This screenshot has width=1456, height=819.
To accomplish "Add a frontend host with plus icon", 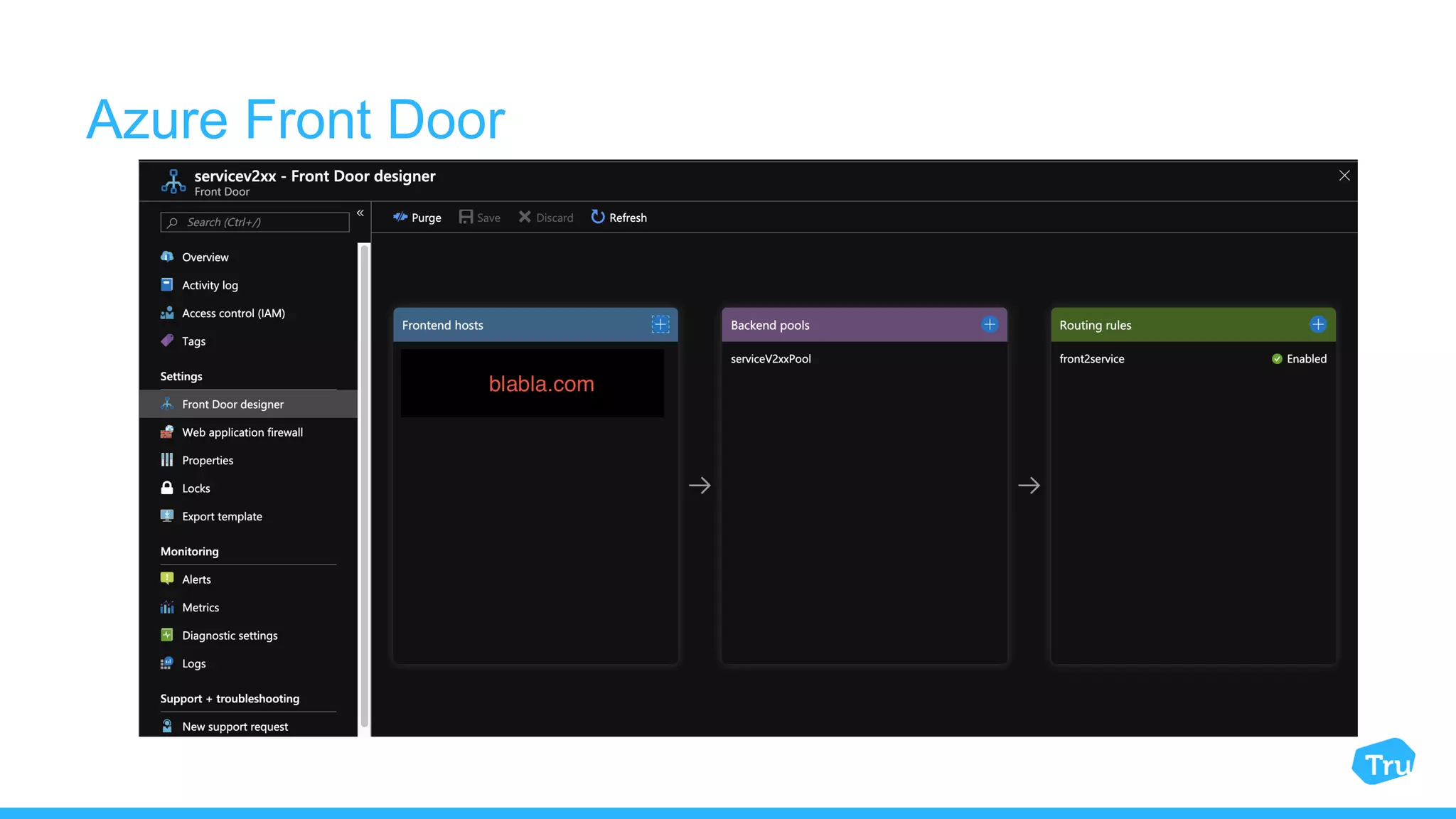I will pos(660,324).
